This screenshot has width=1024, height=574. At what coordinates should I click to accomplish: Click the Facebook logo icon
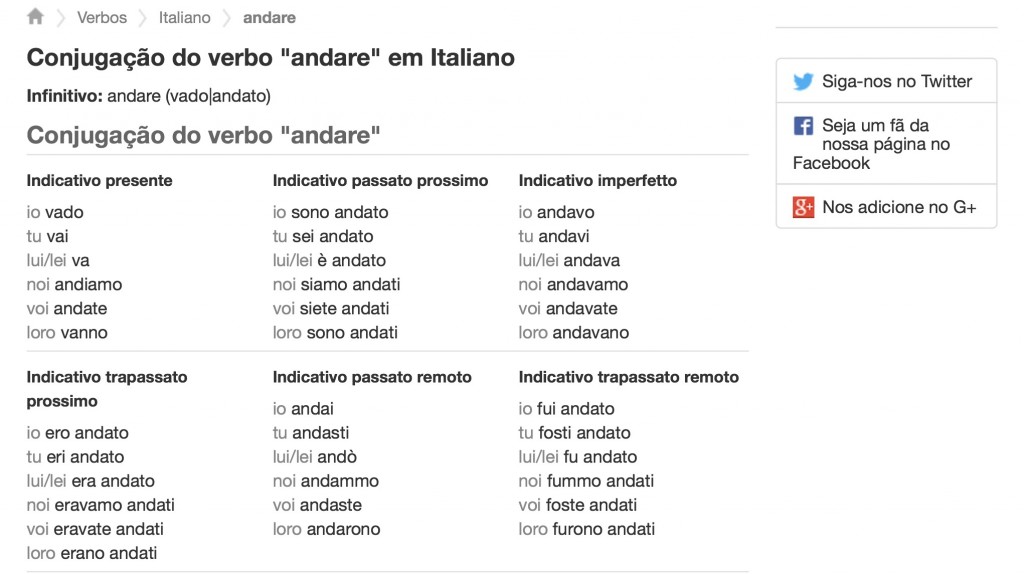[803, 126]
